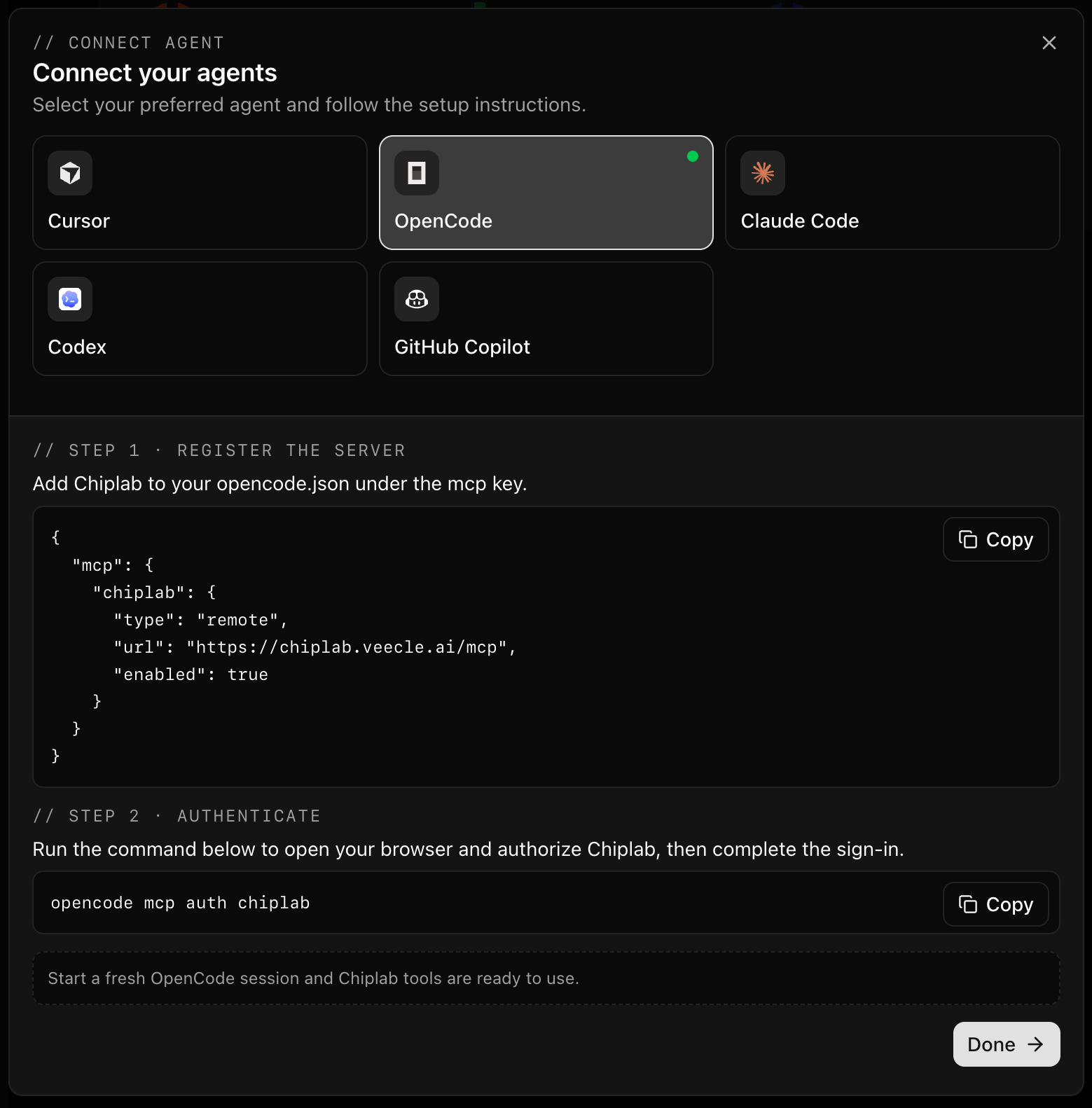
Task: Choose the Claude Code agent card
Action: tap(892, 193)
